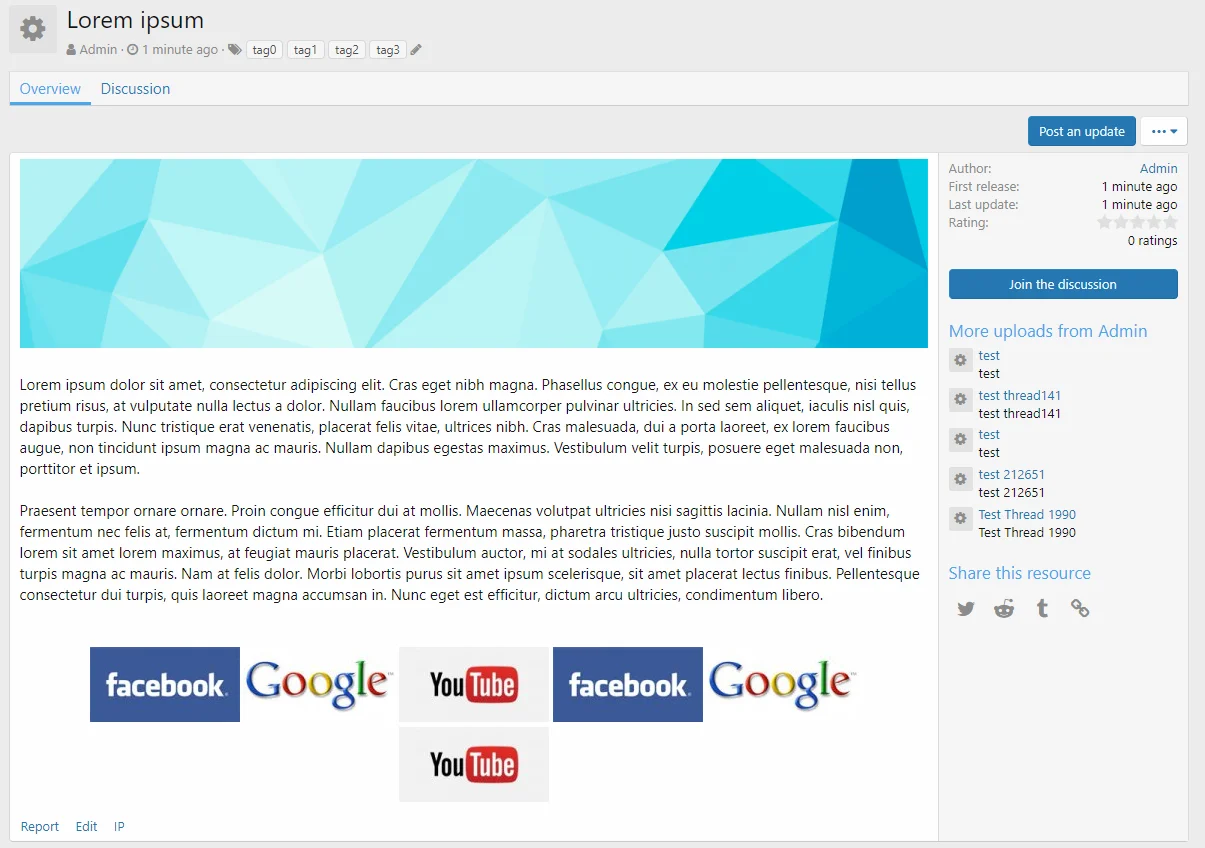Screen dimensions: 1205x848
Task: Select the Overview tab
Action: click(50, 89)
